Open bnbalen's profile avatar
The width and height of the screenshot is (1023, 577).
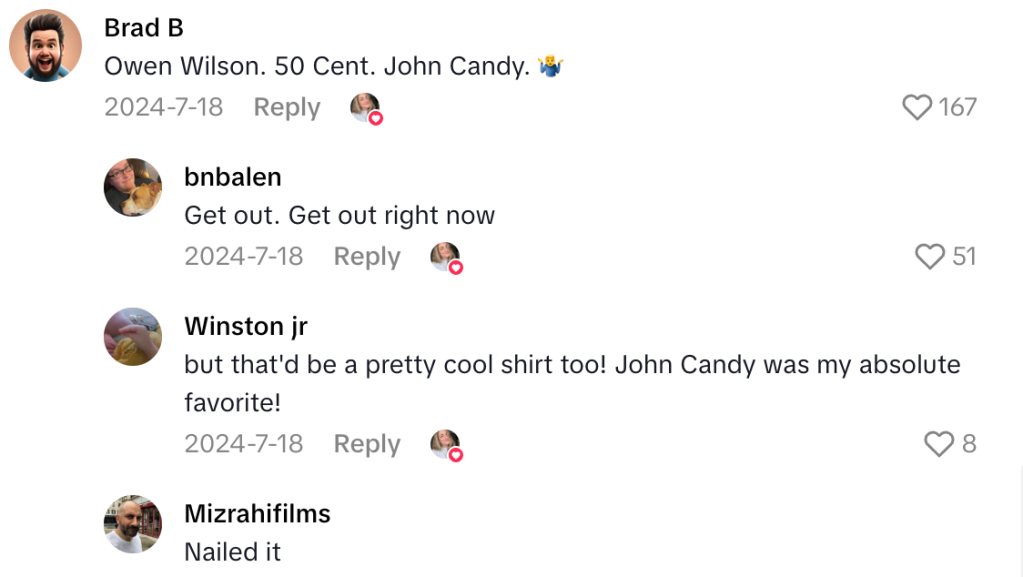[x=131, y=188]
